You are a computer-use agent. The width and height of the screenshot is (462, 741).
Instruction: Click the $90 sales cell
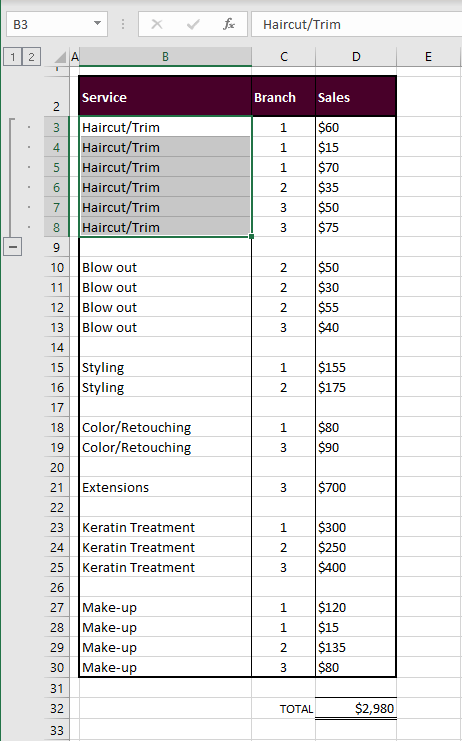[x=356, y=447]
